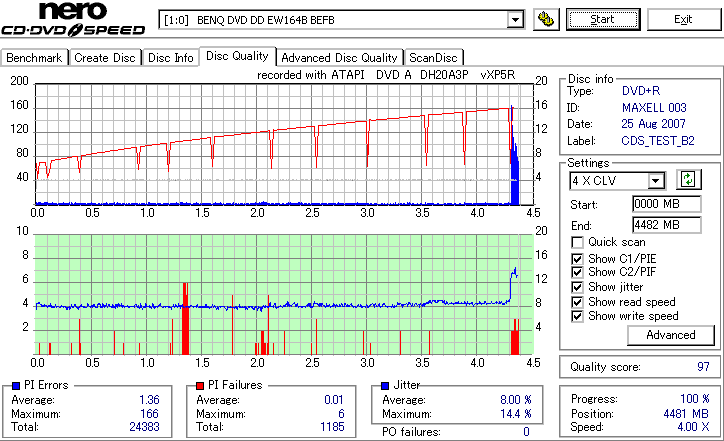The height and width of the screenshot is (441, 724).
Task: Click the PI Errors average 1.36
Action: click(149, 399)
